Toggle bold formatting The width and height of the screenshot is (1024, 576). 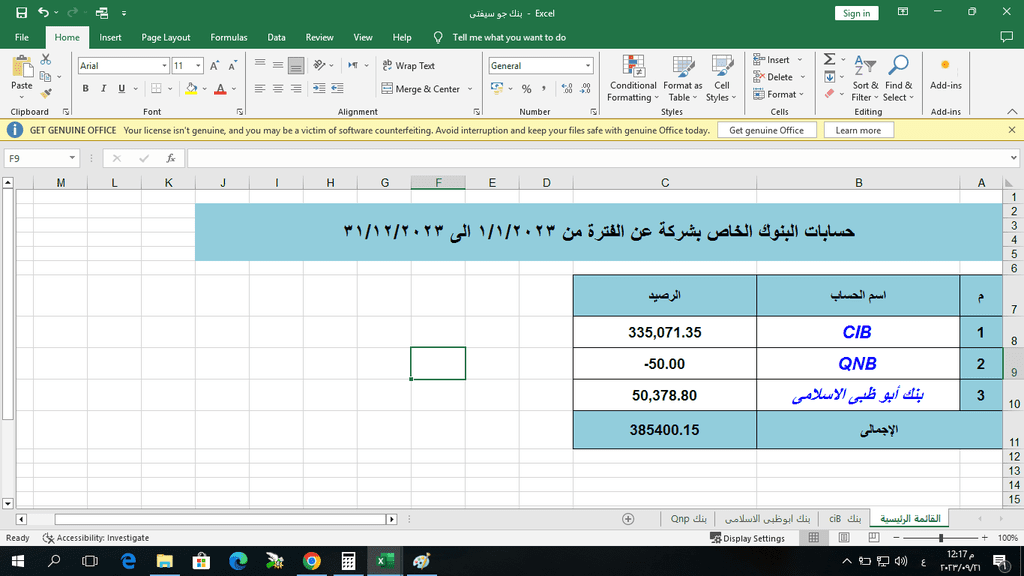pos(86,88)
